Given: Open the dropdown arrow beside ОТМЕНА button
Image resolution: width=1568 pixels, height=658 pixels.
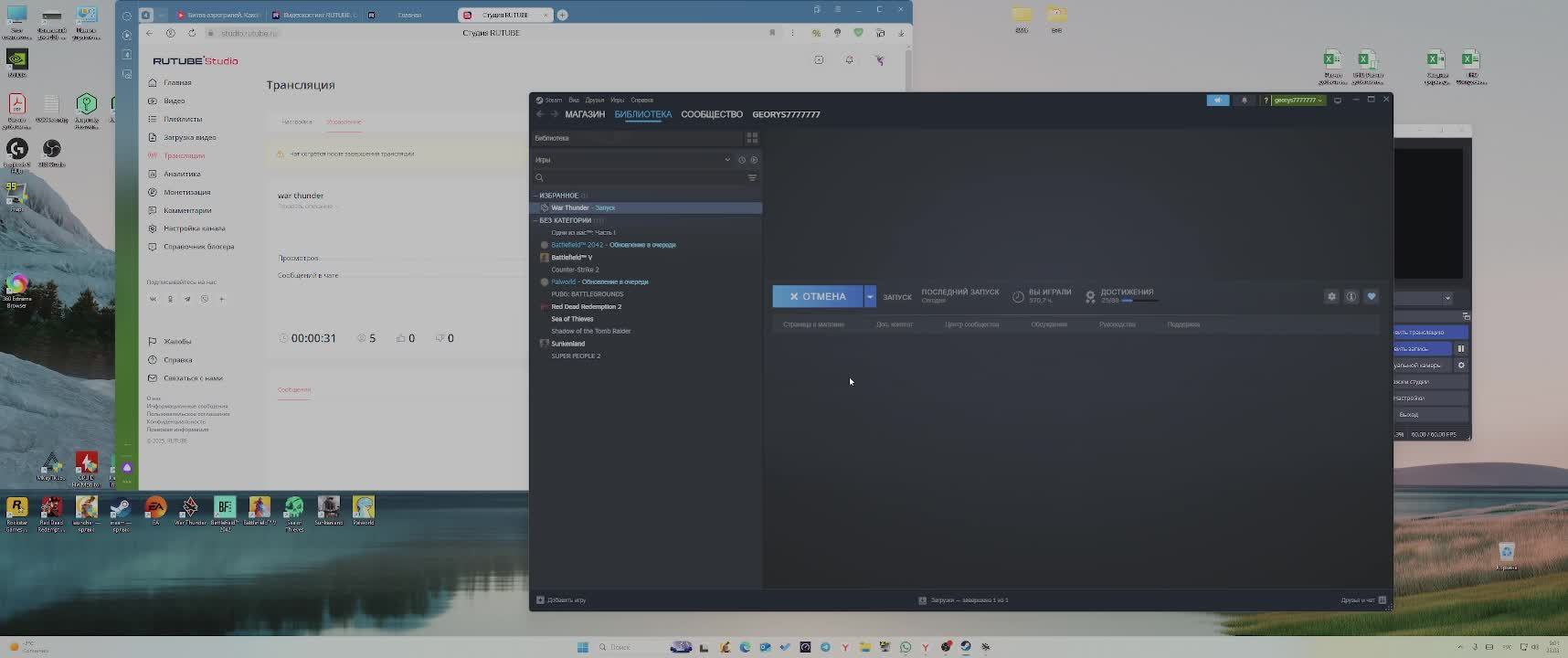Looking at the screenshot, I should point(870,296).
